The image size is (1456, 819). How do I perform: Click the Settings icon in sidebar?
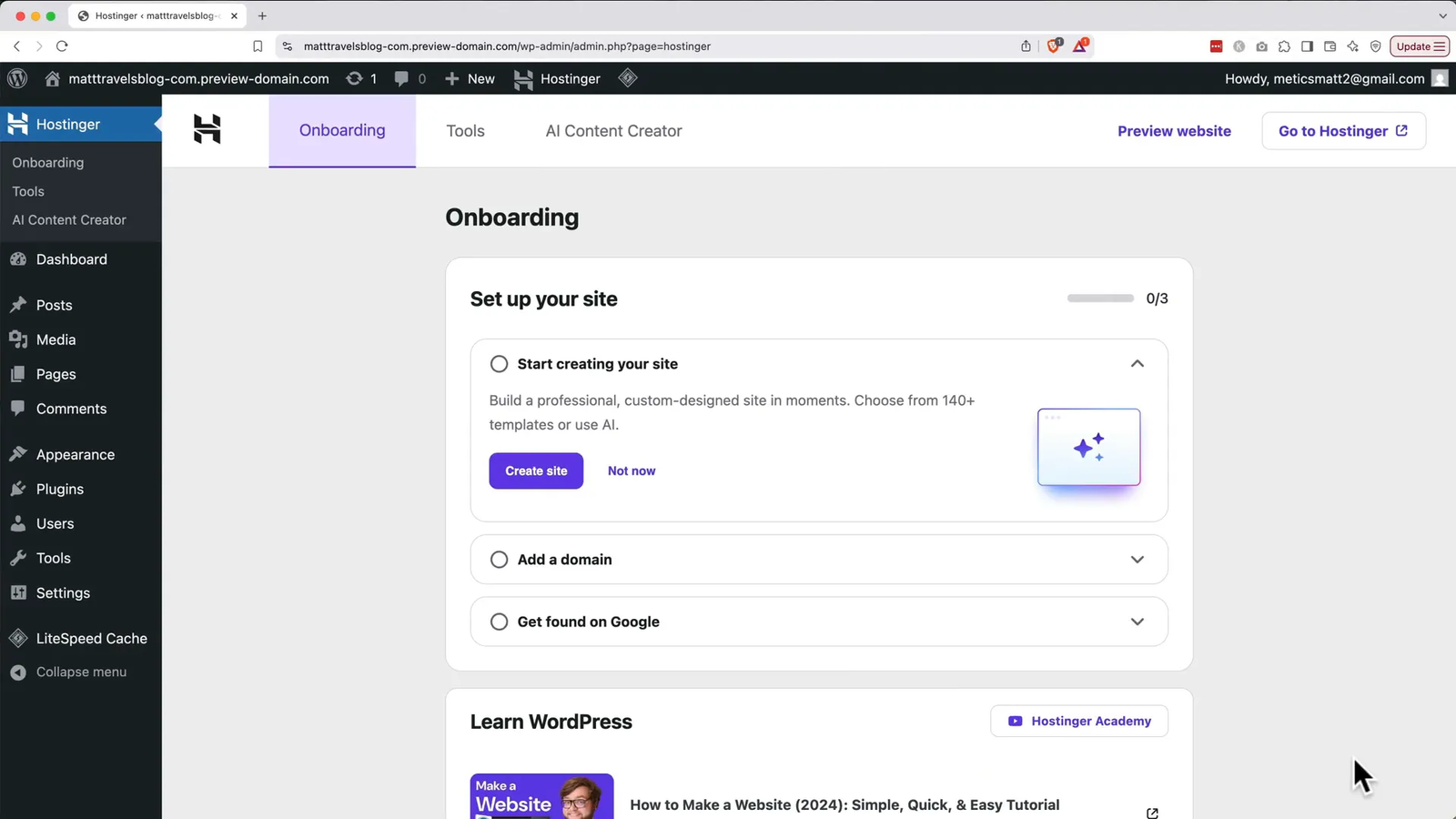tap(18, 592)
